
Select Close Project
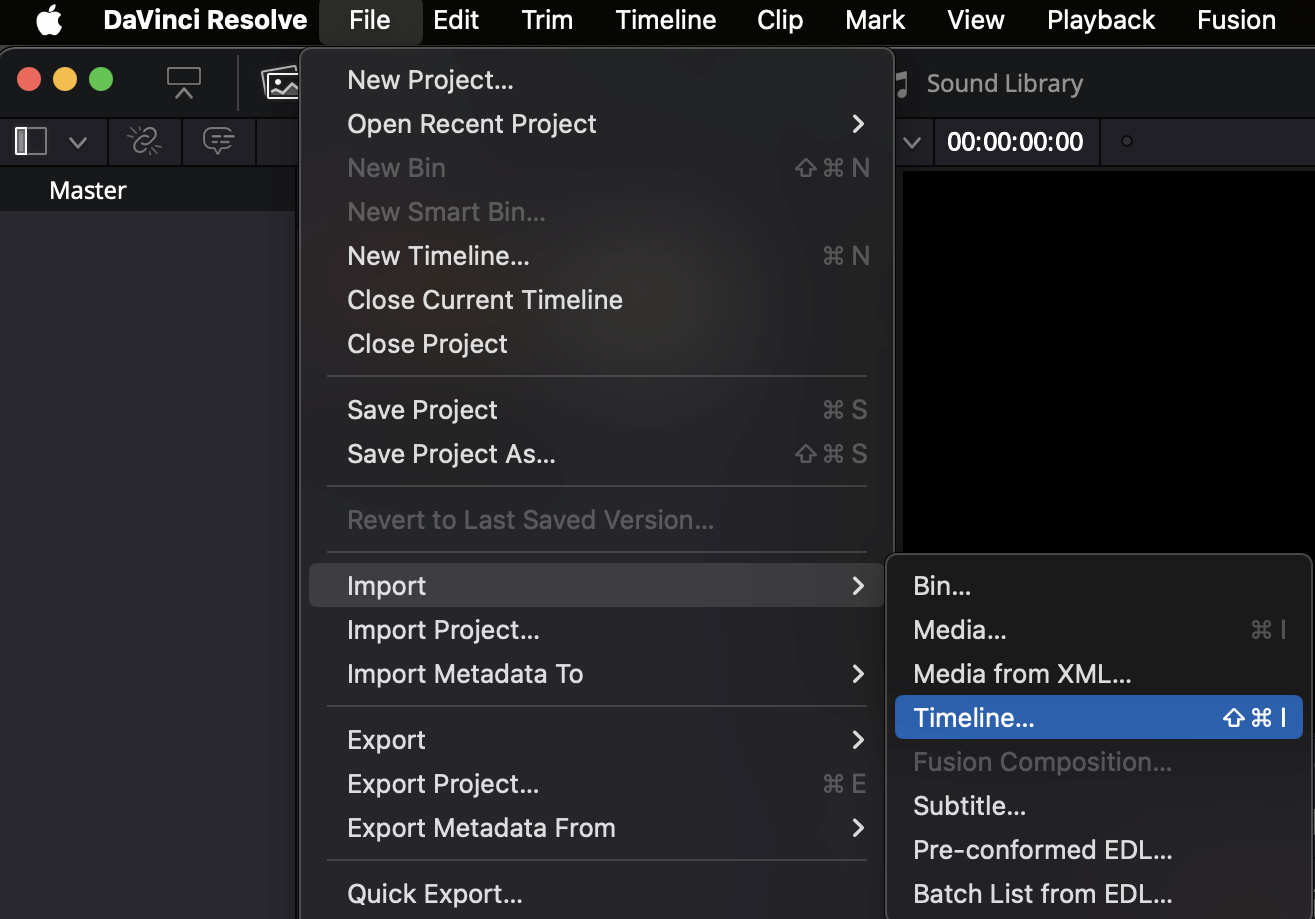tap(596, 344)
